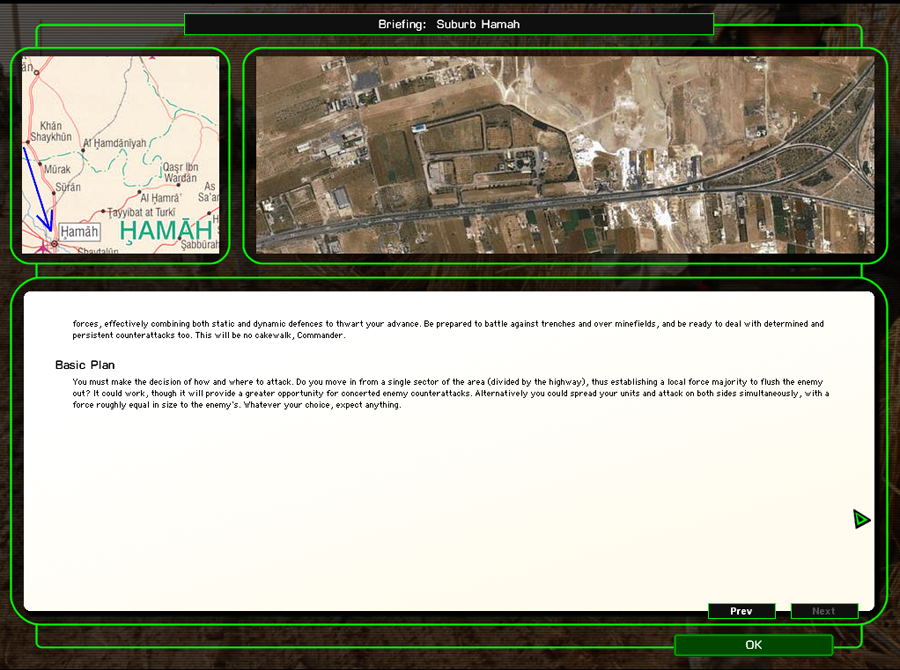Click the 'Sūrān' town label on the map
This screenshot has height=670, width=900.
[68, 187]
